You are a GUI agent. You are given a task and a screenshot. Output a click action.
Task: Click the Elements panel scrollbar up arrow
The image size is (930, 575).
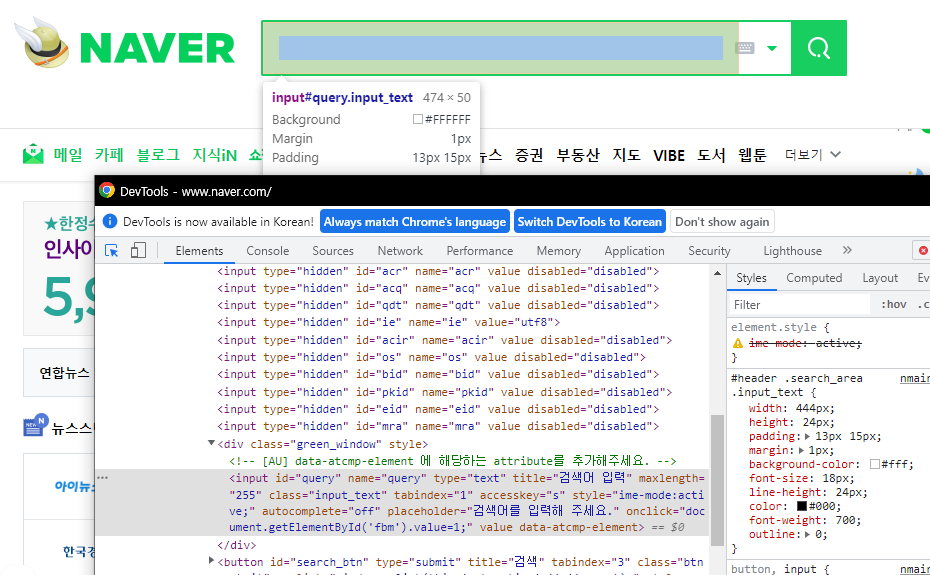[x=717, y=273]
